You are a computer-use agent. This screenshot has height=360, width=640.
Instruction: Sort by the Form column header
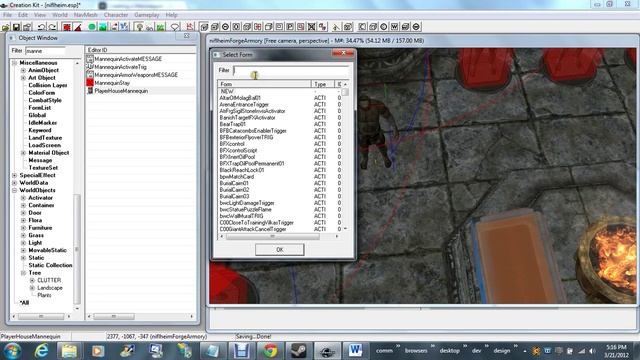(x=264, y=84)
